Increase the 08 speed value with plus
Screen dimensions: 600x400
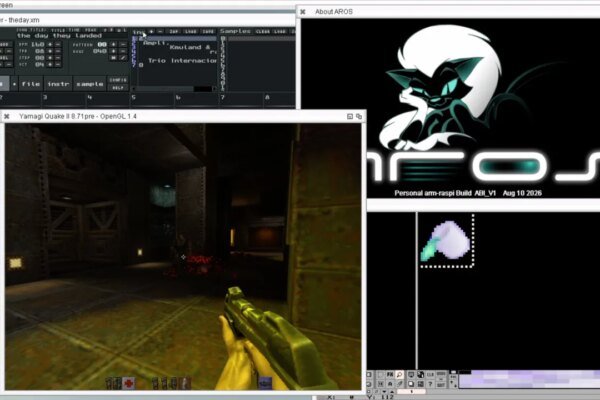coord(50,51)
